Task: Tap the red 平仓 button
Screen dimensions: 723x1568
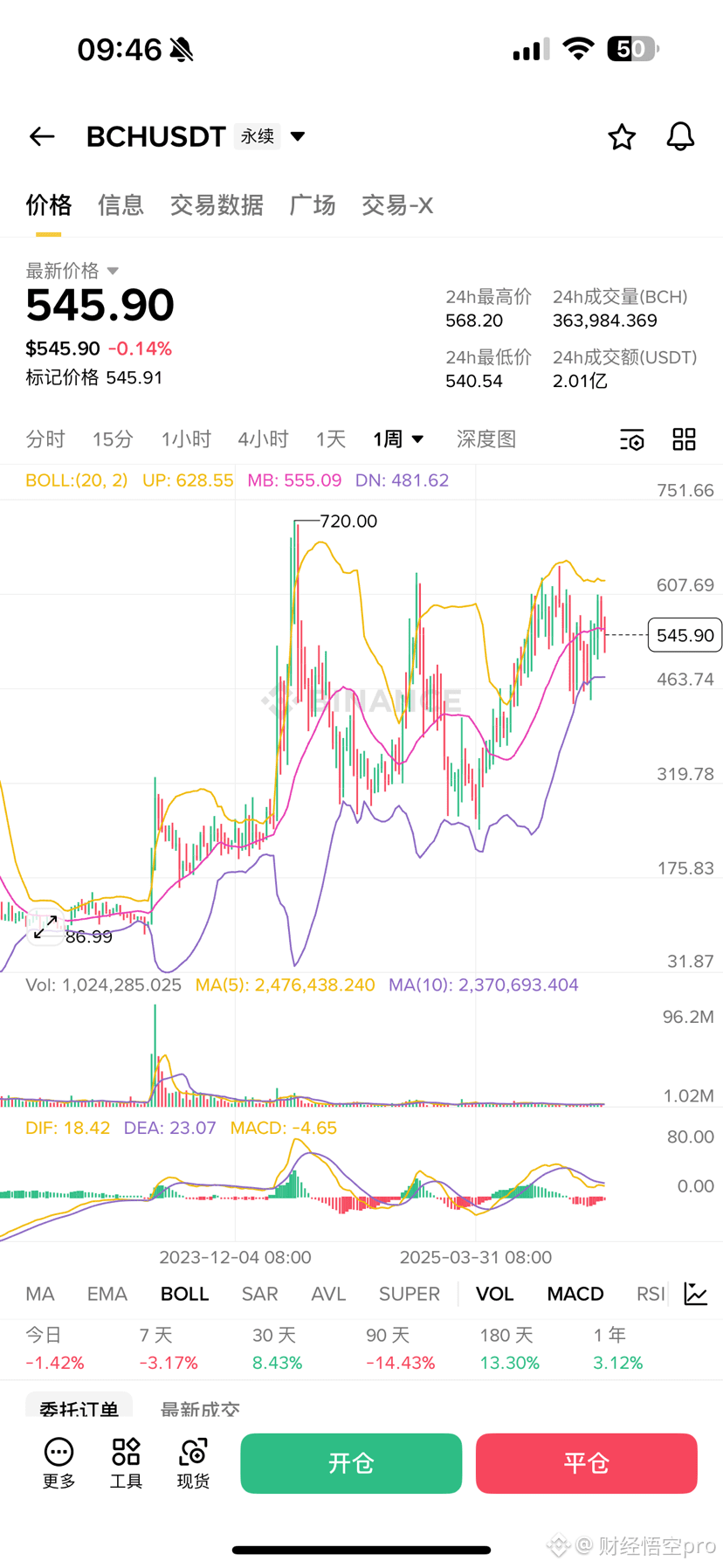Action: tap(587, 1463)
